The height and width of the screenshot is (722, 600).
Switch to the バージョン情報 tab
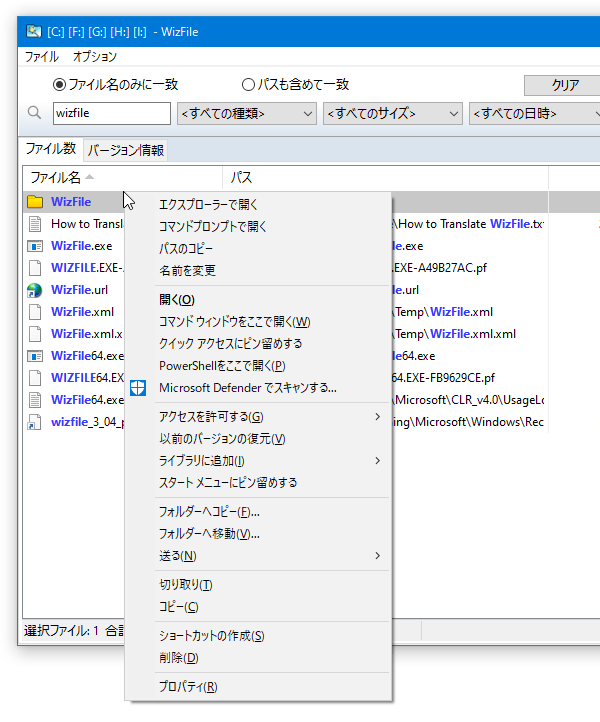(126, 150)
